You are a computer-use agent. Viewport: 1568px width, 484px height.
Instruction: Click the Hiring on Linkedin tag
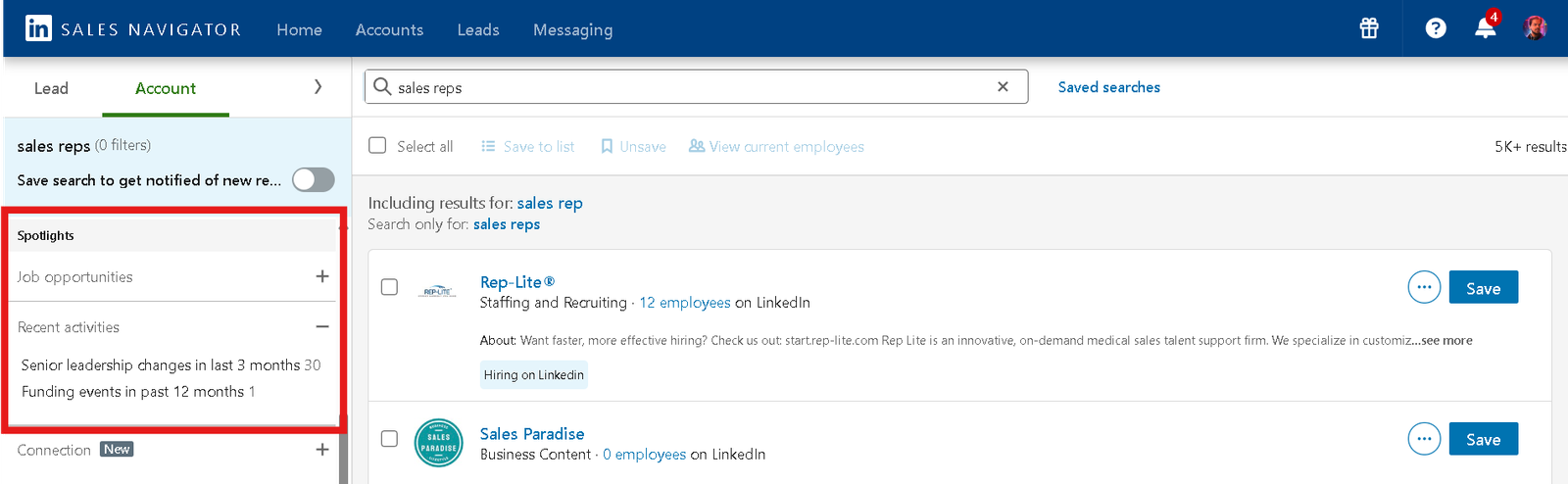pyautogui.click(x=534, y=374)
